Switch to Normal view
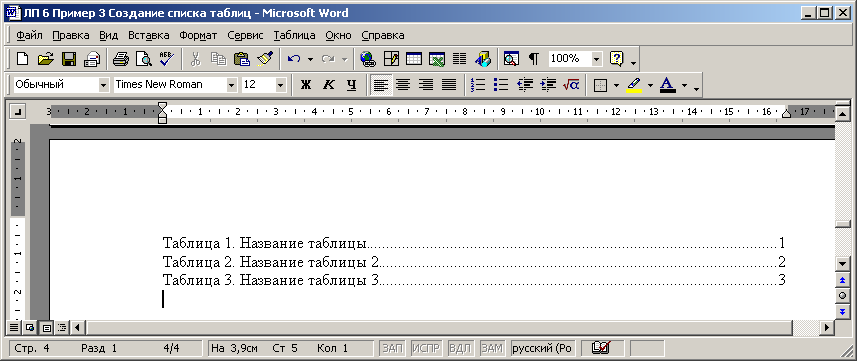Image resolution: width=857 pixels, height=361 pixels. 14,328
